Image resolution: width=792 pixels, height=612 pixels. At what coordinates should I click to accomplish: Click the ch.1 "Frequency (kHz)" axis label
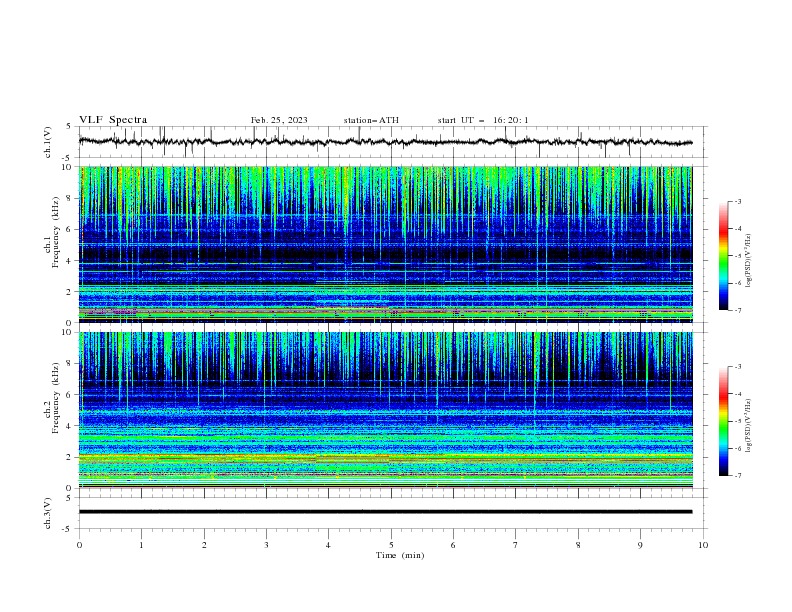click(56, 233)
